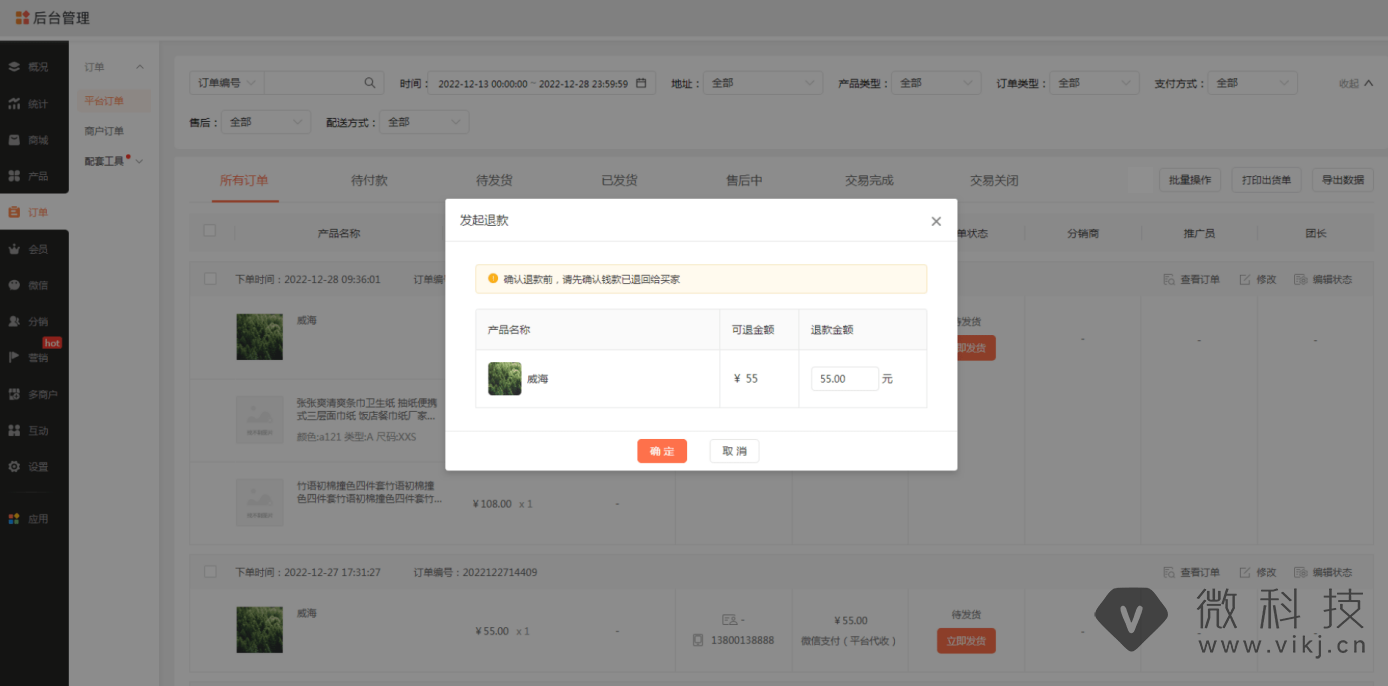Click the search magnifier icon in order number field
Viewport: 1388px width, 686px height.
(369, 83)
